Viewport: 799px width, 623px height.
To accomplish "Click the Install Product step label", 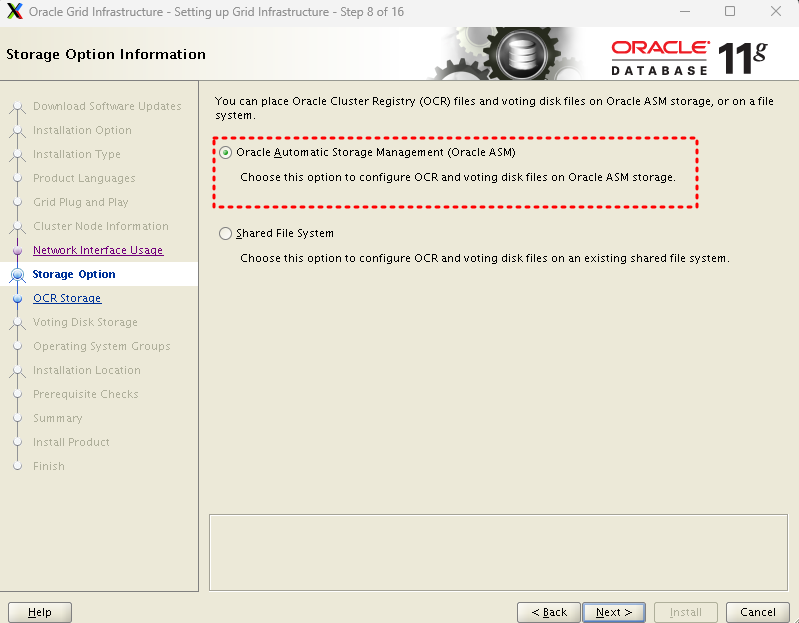I will (71, 442).
